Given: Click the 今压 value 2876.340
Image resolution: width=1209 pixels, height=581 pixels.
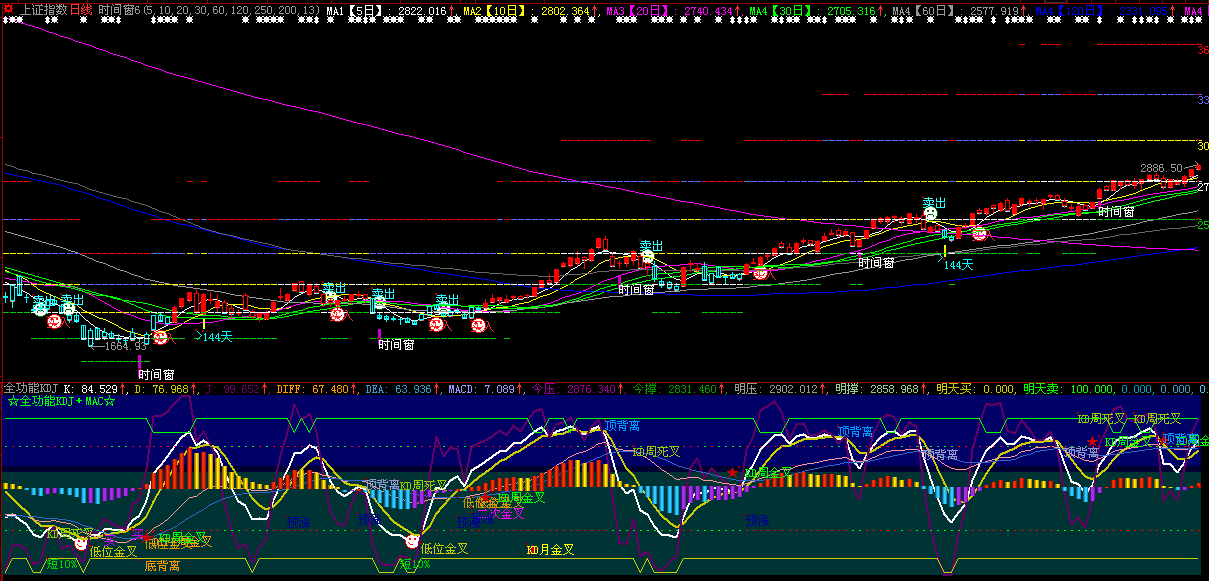Looking at the screenshot, I should (x=591, y=388).
